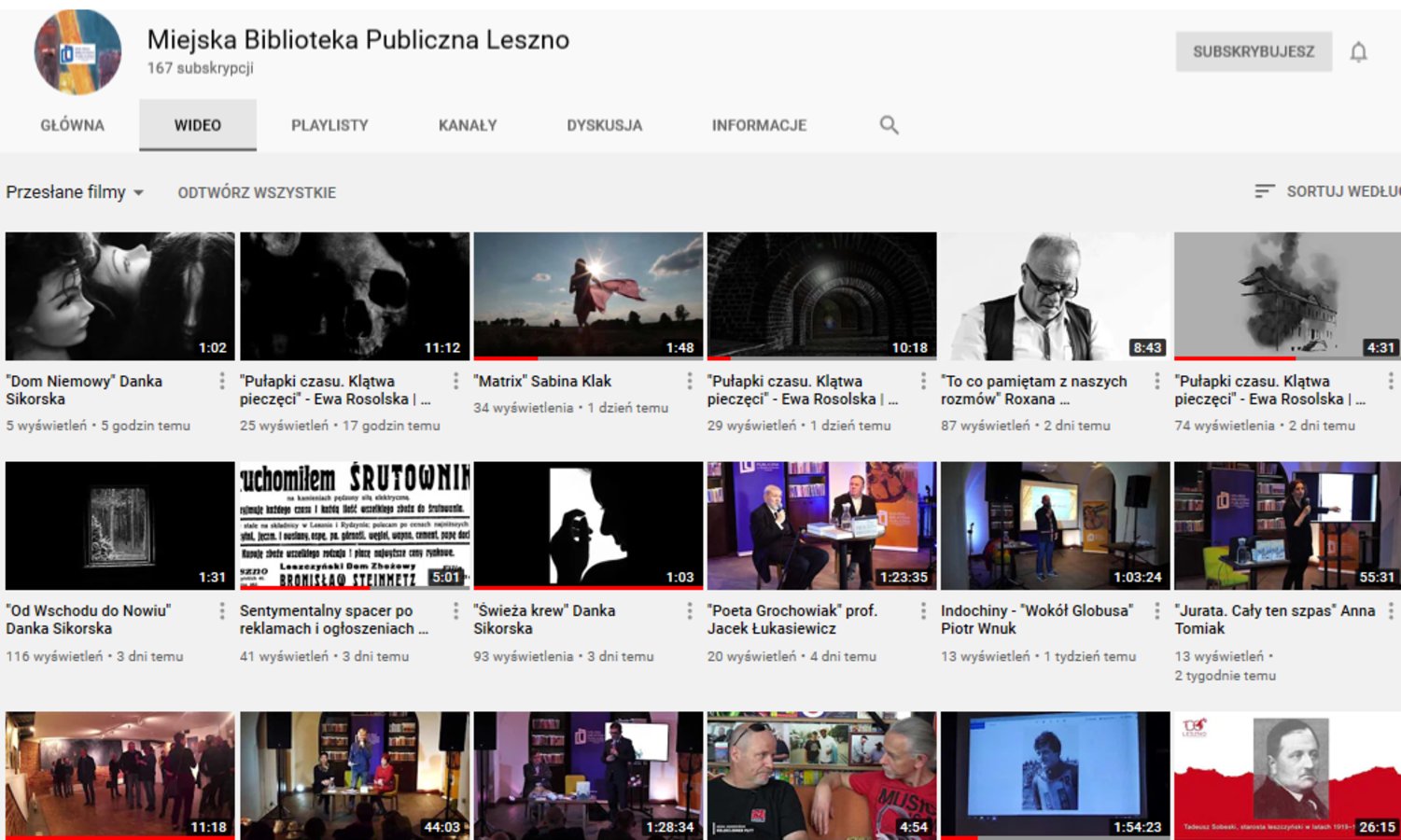This screenshot has height=840, width=1401.
Task: Open the skull thumbnail video 11:12
Action: pos(355,296)
